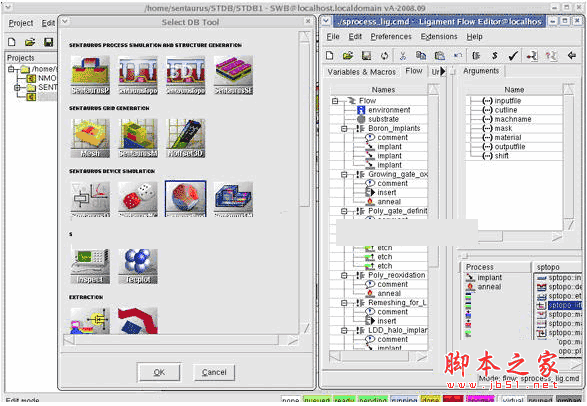Click the OK button
This screenshot has width=587, height=406.
coord(159,372)
